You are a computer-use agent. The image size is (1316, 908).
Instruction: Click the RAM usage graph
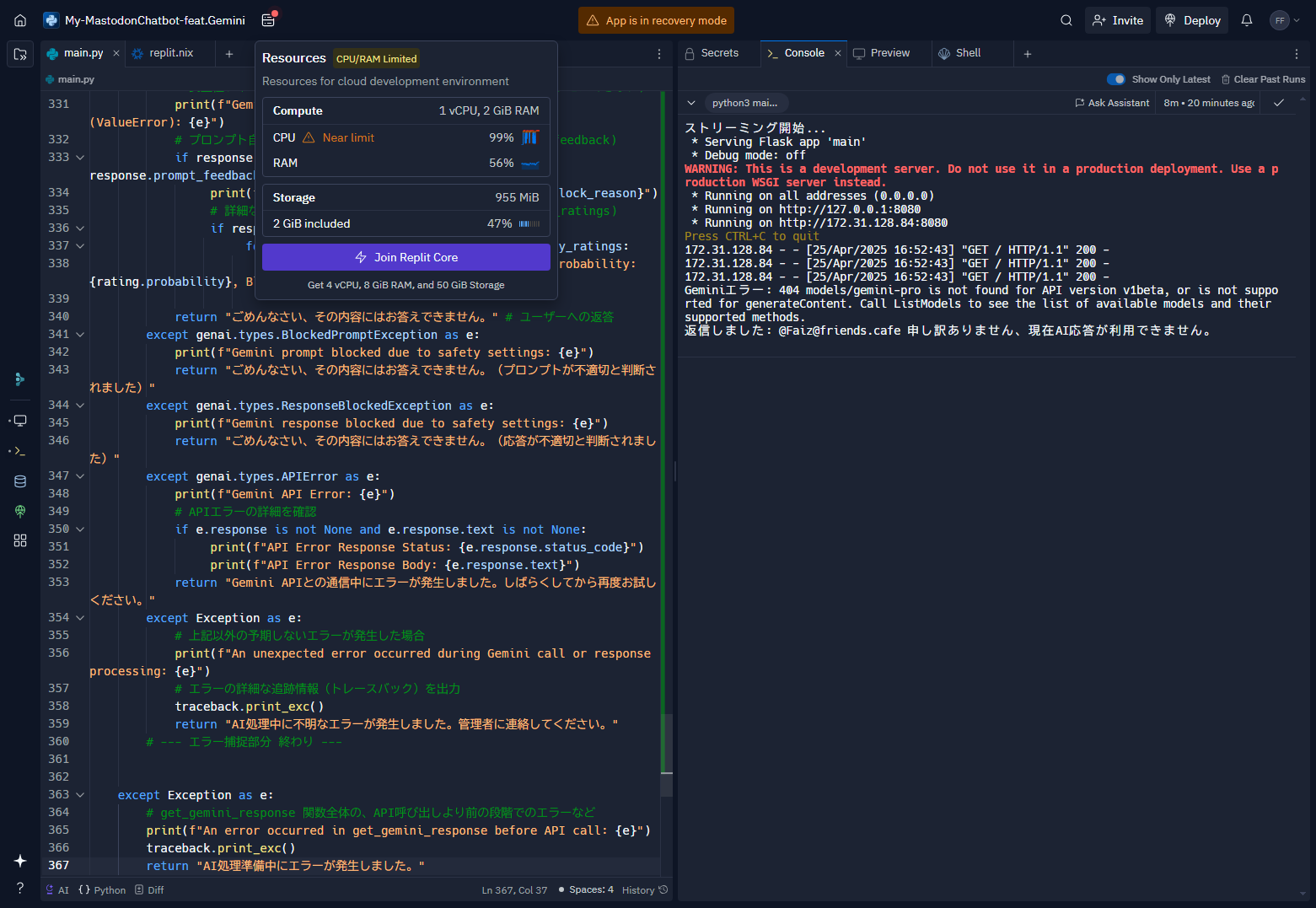coord(530,163)
